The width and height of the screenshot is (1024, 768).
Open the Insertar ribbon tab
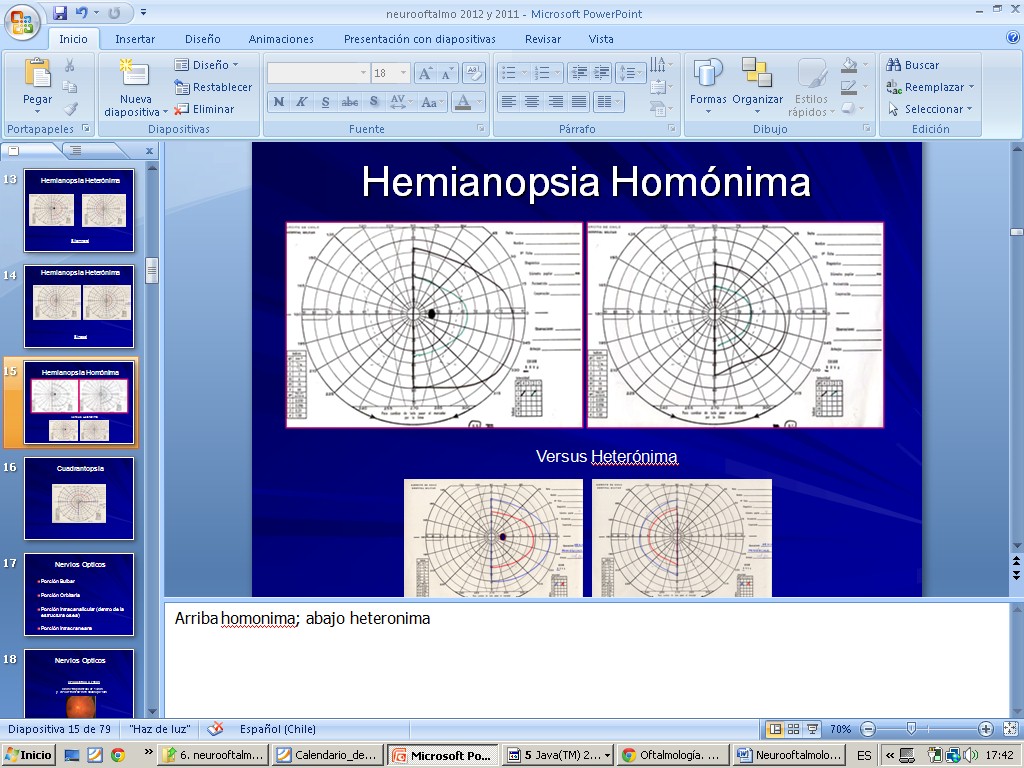point(135,39)
